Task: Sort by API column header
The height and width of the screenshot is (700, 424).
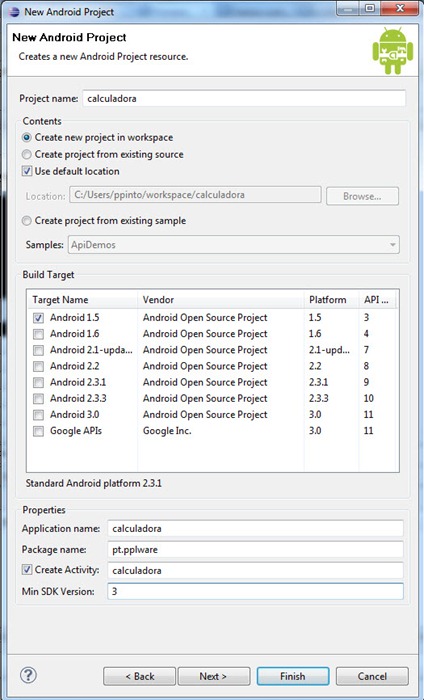Action: coord(378,300)
